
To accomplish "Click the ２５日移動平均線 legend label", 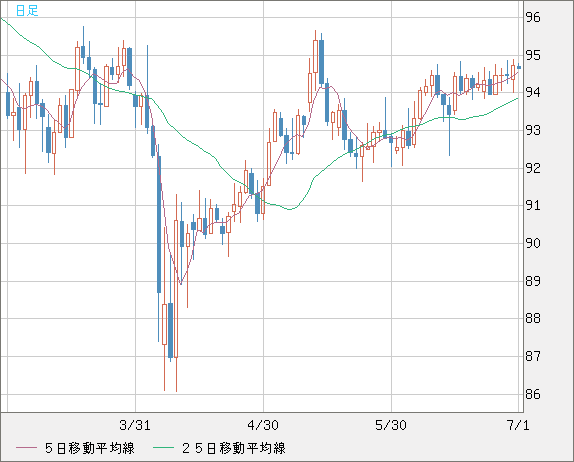I will pos(234,448).
